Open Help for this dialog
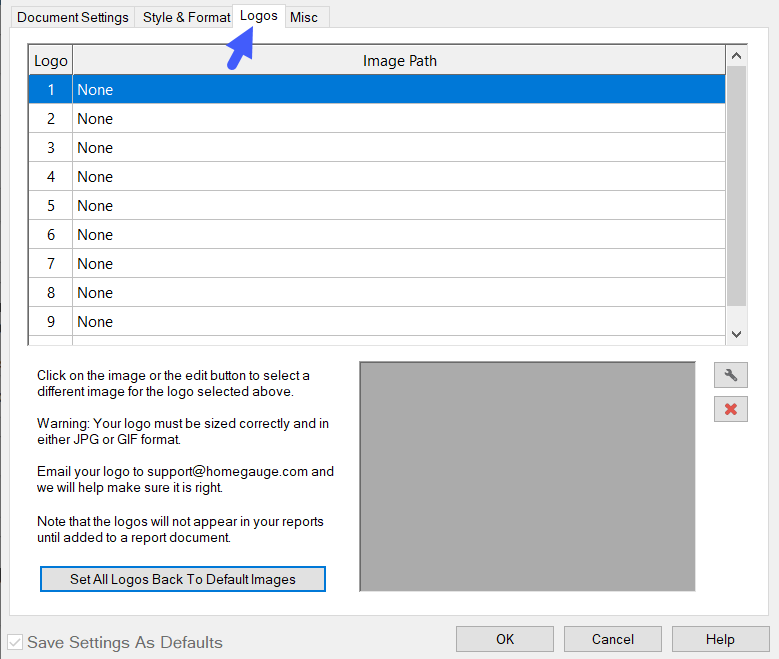Image resolution: width=779 pixels, height=659 pixels. click(x=720, y=639)
